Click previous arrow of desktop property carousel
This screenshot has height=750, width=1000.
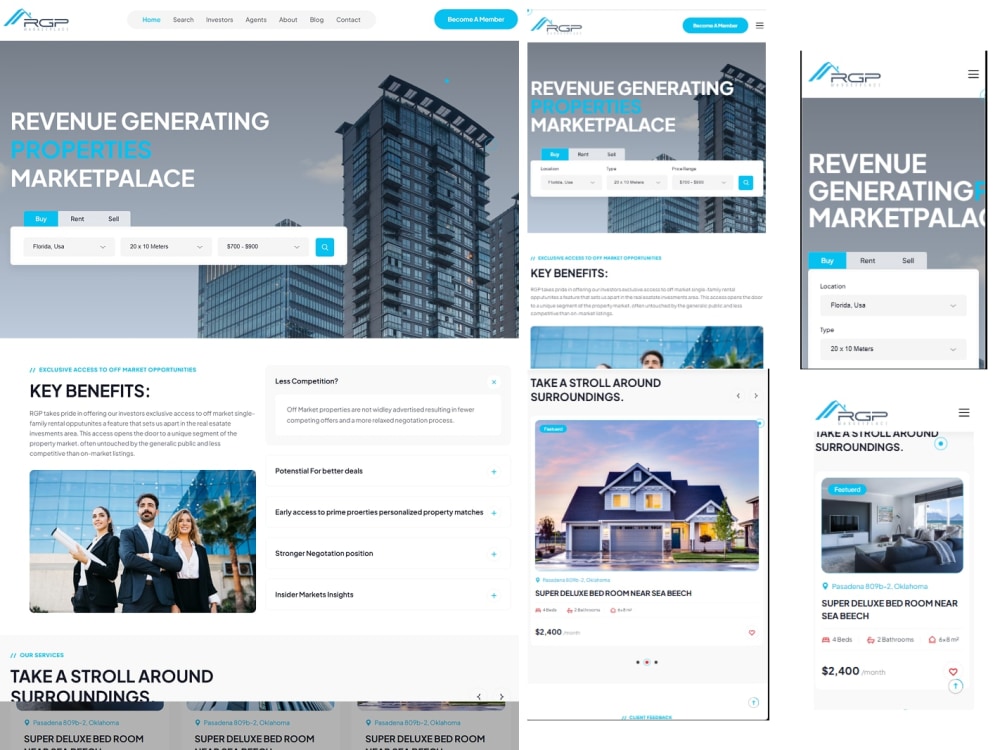(479, 696)
